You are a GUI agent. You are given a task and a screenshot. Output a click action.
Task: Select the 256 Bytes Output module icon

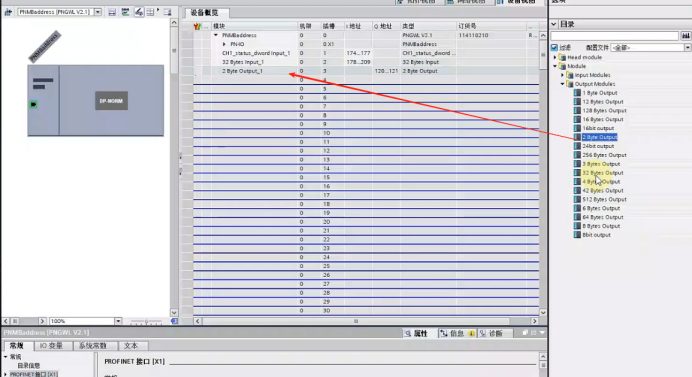(577, 155)
